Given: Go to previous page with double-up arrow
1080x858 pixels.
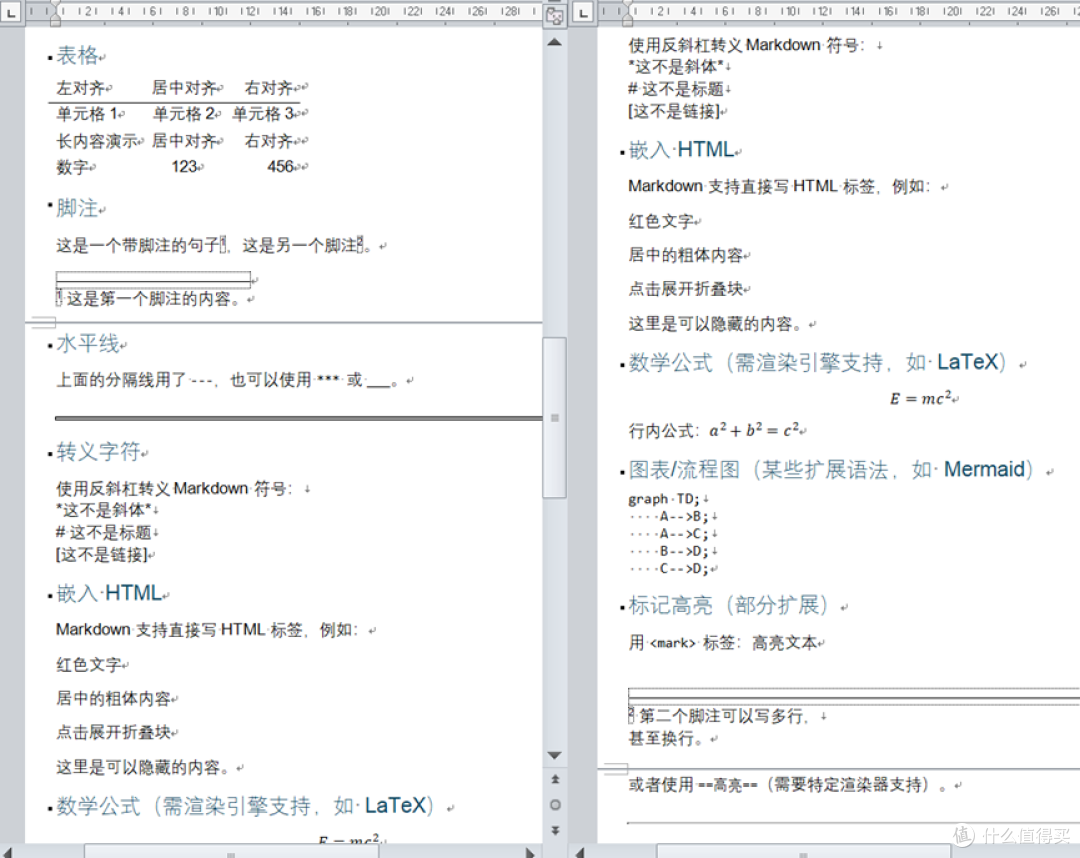Looking at the screenshot, I should click(x=554, y=779).
